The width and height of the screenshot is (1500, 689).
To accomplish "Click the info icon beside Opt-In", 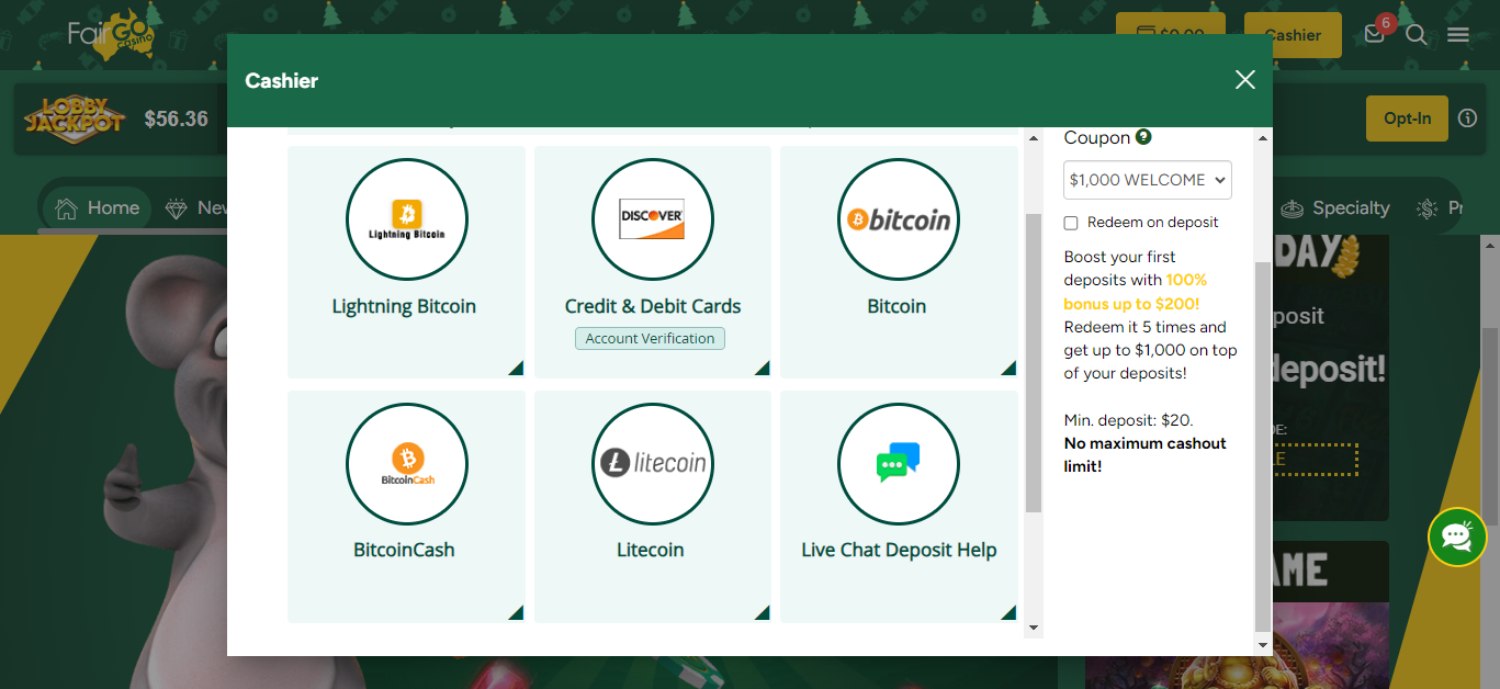I will click(1467, 118).
